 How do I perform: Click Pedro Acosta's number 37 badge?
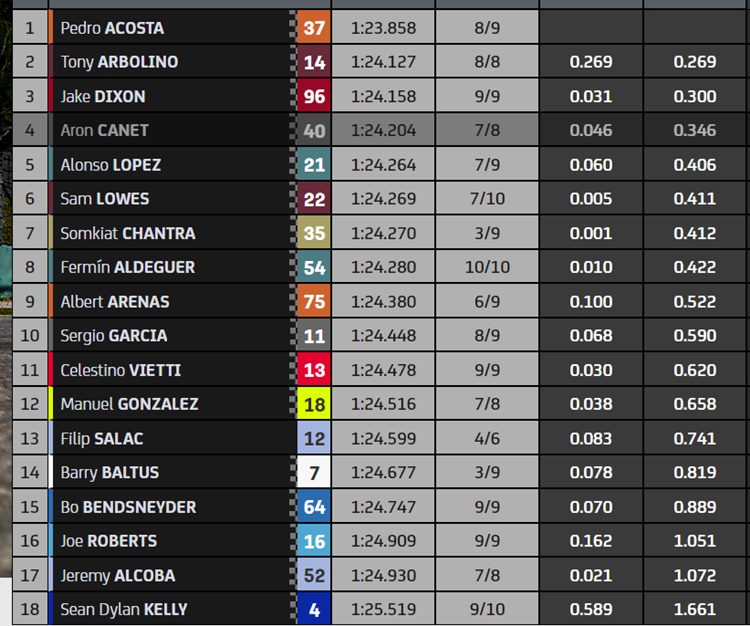tap(314, 28)
